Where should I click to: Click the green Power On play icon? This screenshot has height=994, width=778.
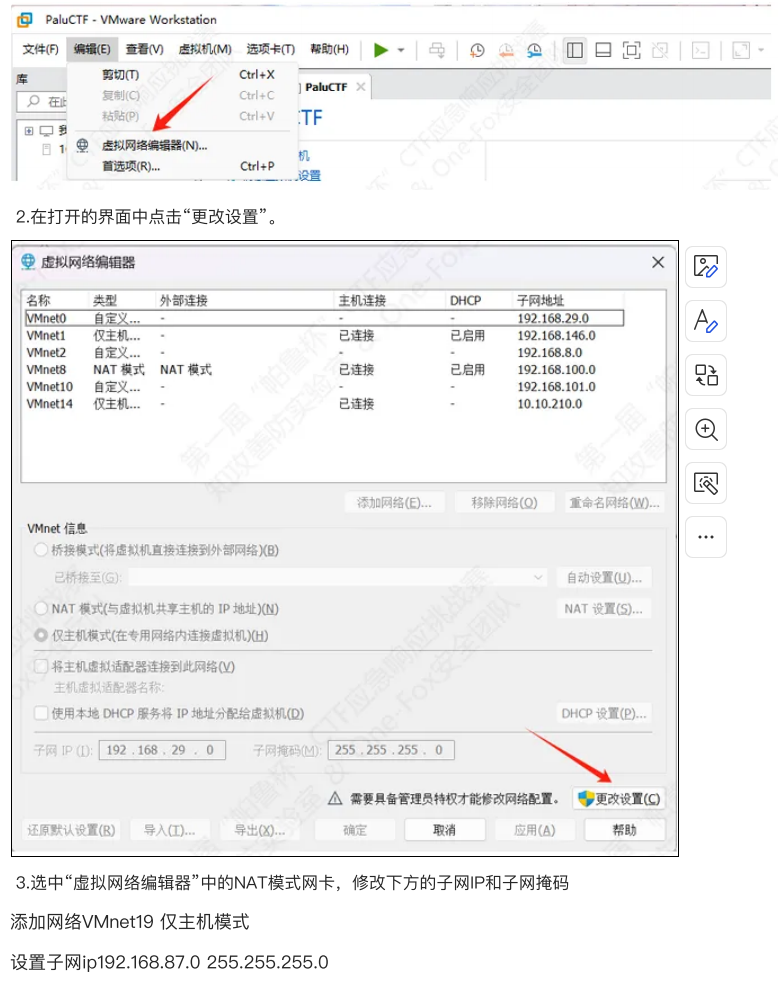click(x=381, y=49)
